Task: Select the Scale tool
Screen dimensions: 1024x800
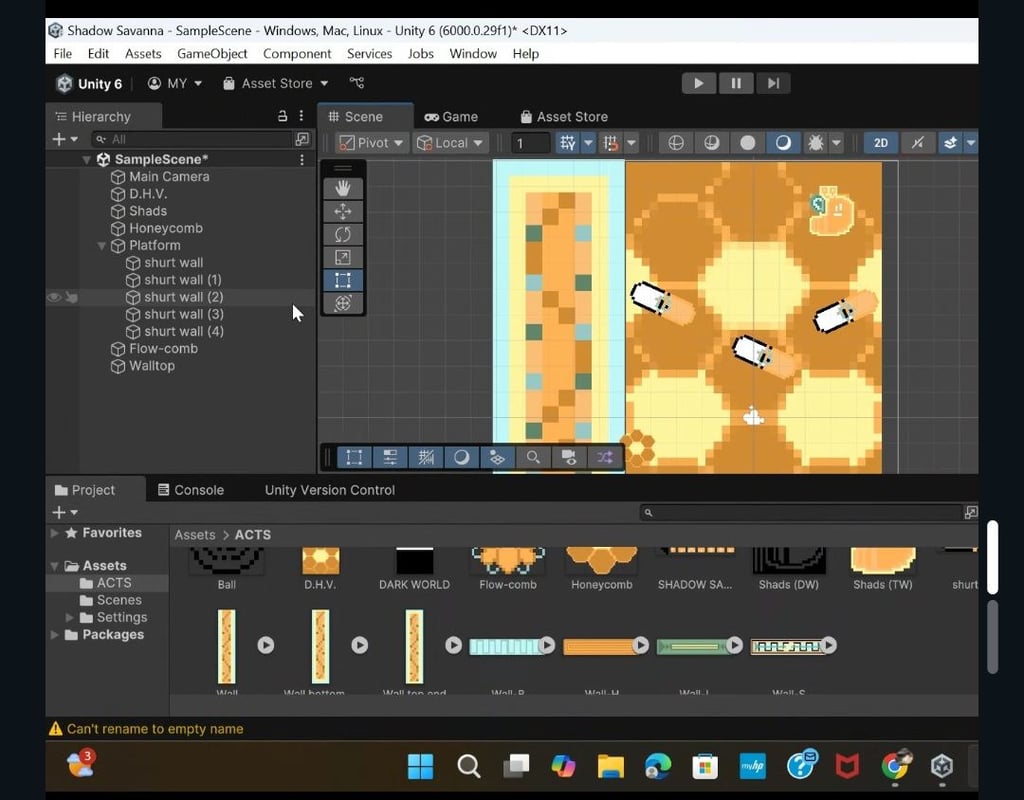Action: [343, 257]
